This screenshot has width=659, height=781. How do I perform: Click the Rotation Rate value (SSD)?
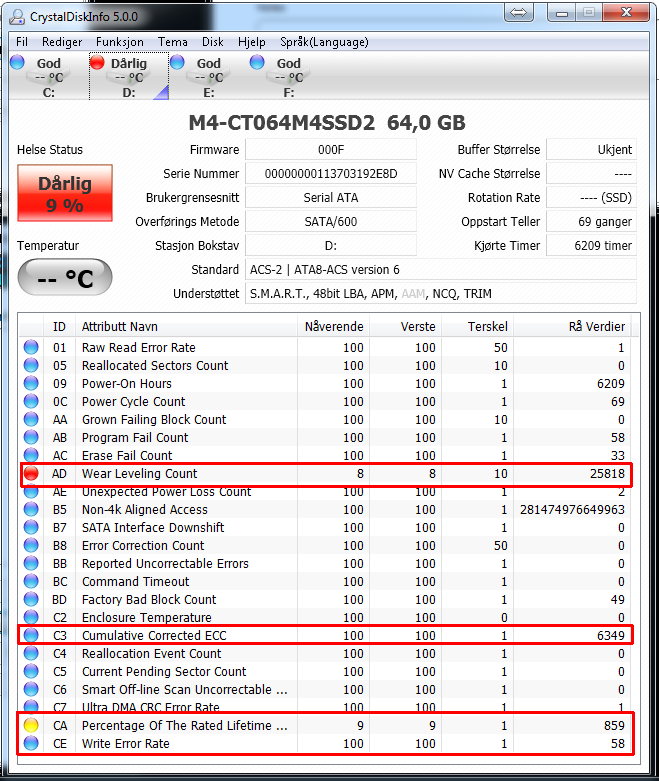591,198
